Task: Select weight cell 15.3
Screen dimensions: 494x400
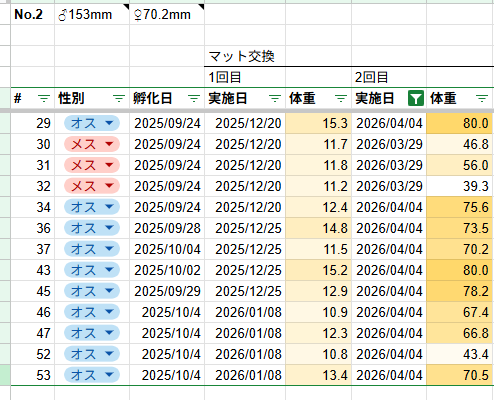Action: 318,123
